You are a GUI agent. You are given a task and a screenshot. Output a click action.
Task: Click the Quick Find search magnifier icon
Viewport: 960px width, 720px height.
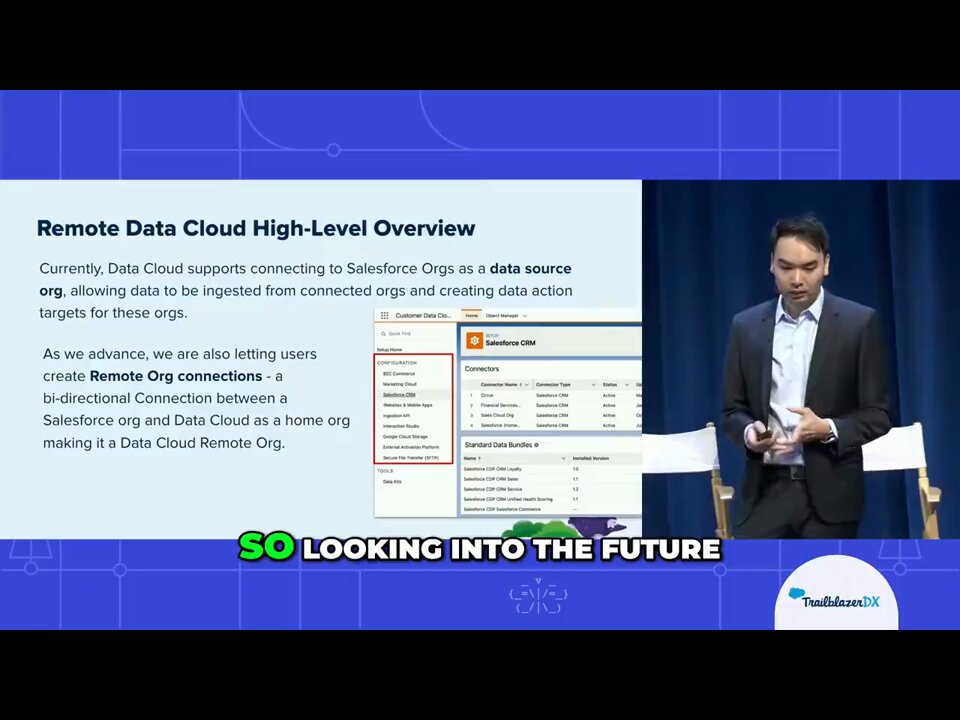pos(383,334)
